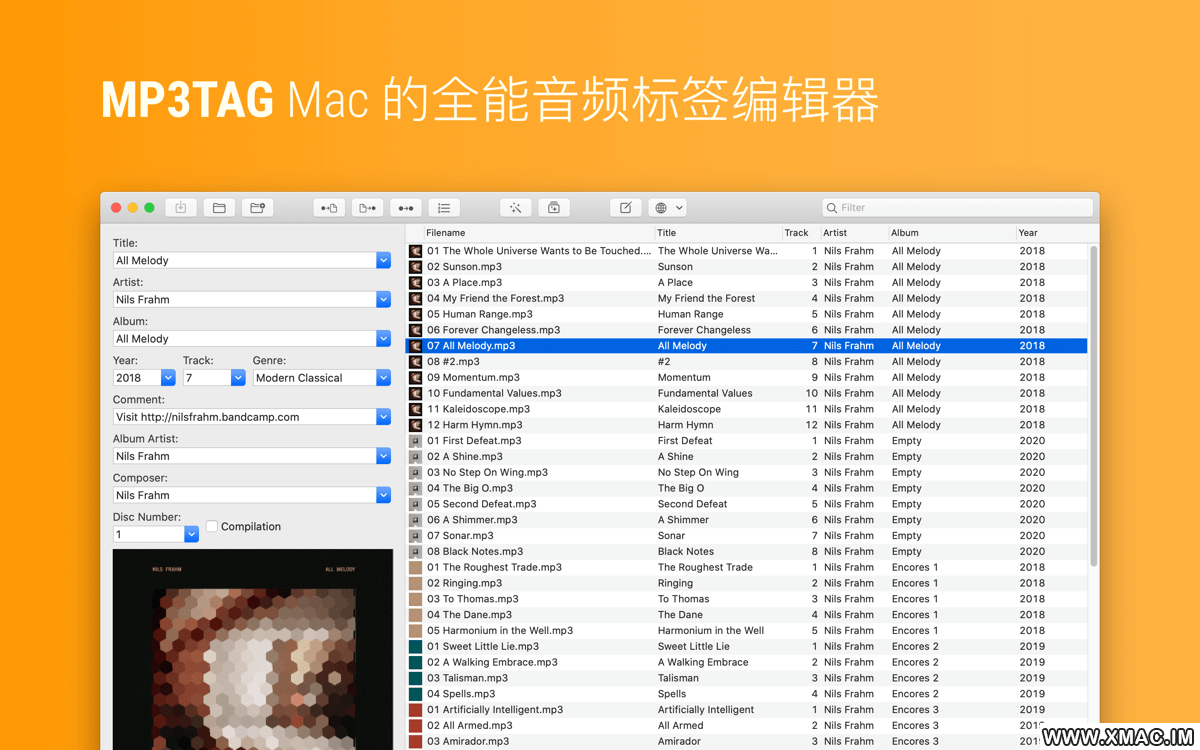The width and height of the screenshot is (1200, 750).
Task: Click cover icon beside 12 Harm Hymn.mp3
Action: (x=415, y=425)
